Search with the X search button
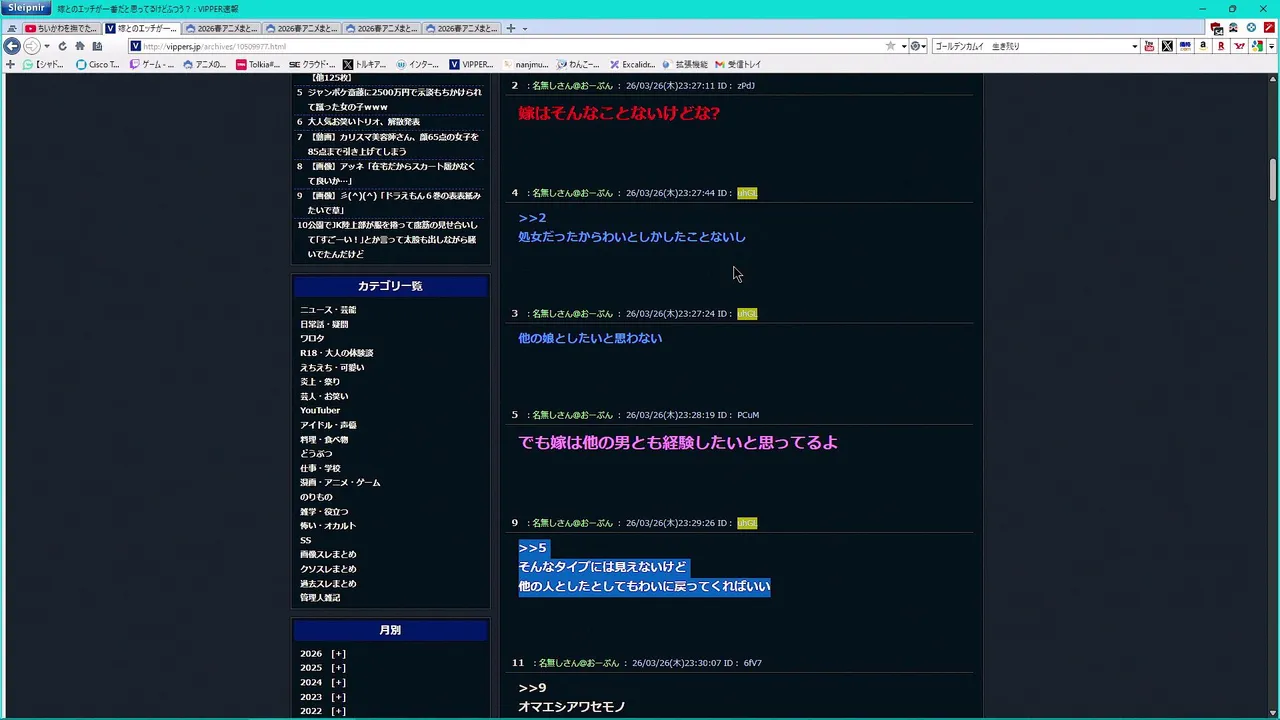The width and height of the screenshot is (1280, 720). (x=1167, y=46)
